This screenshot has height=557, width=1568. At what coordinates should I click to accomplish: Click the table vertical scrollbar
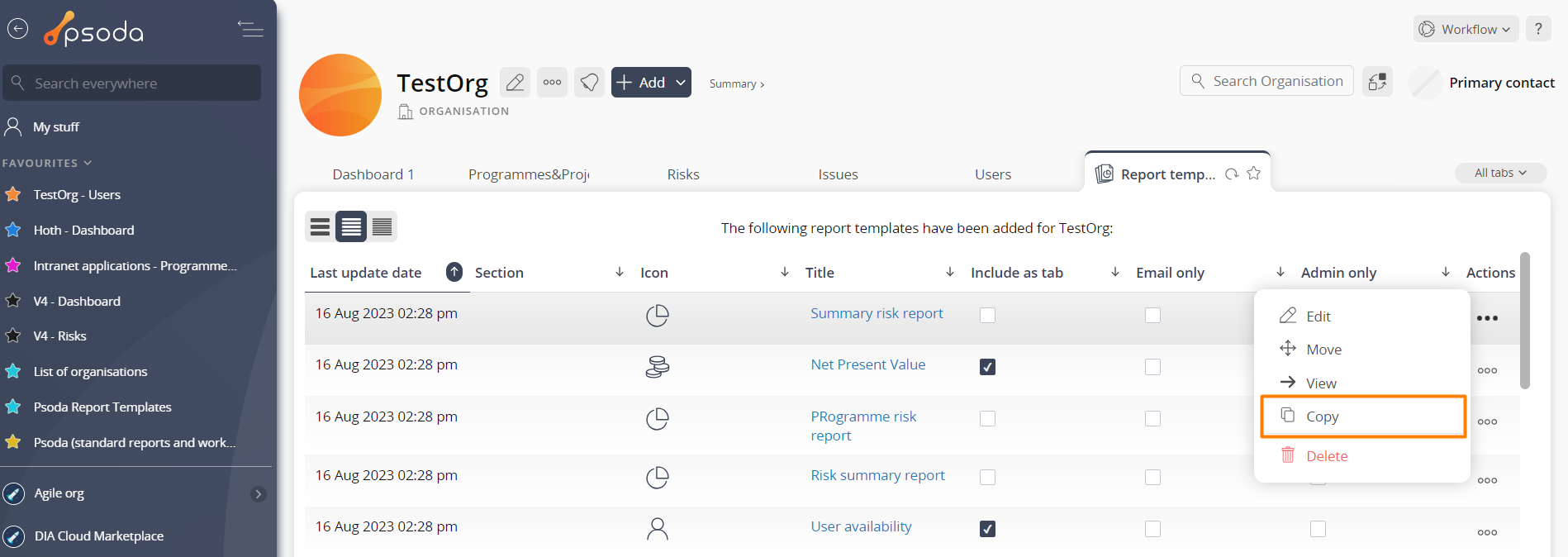pos(1525,320)
